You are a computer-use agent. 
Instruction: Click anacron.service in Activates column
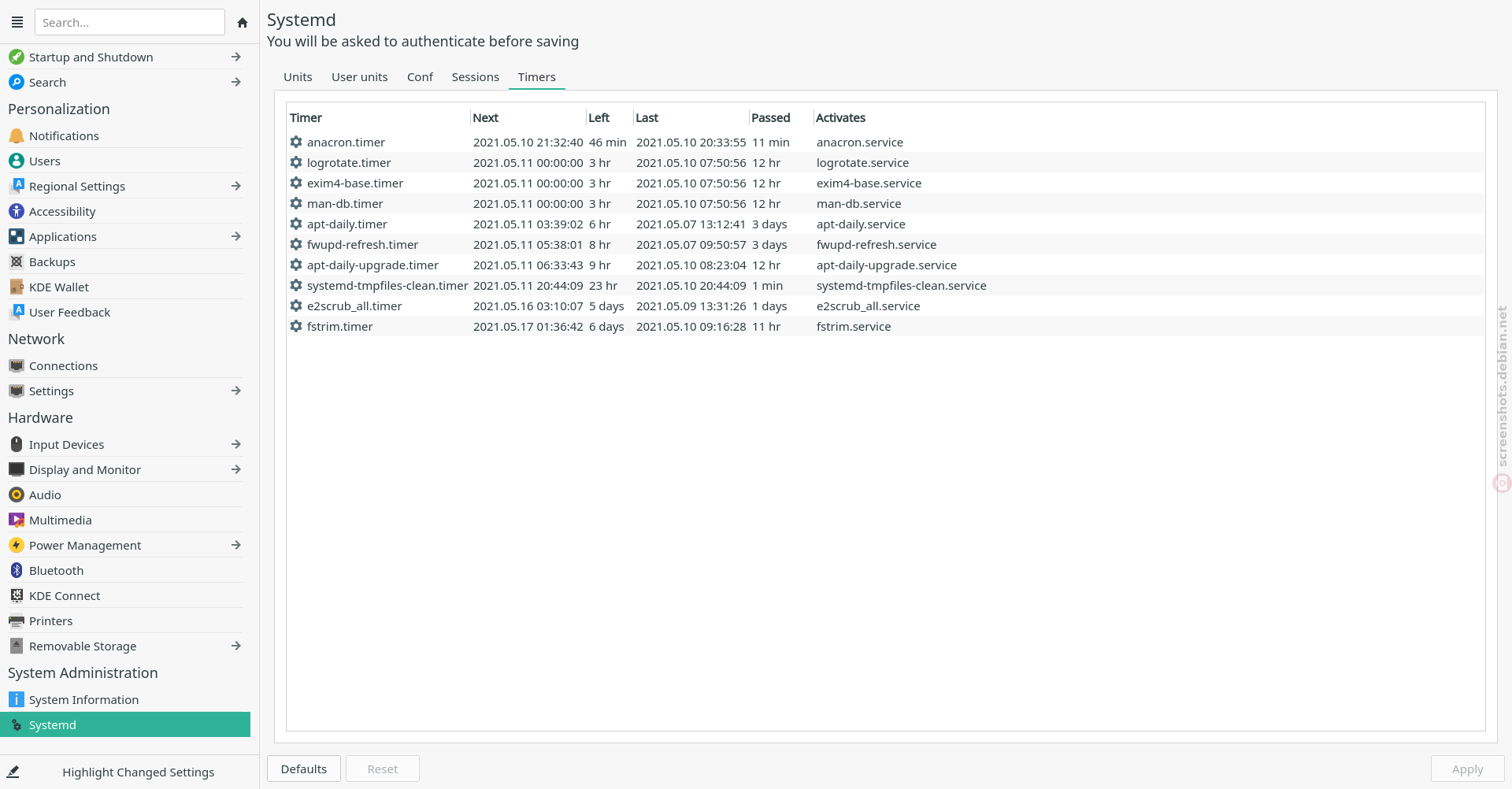click(860, 142)
